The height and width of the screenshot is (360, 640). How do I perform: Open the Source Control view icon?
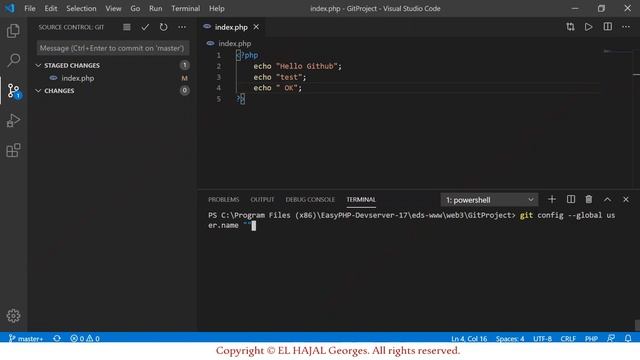14,91
